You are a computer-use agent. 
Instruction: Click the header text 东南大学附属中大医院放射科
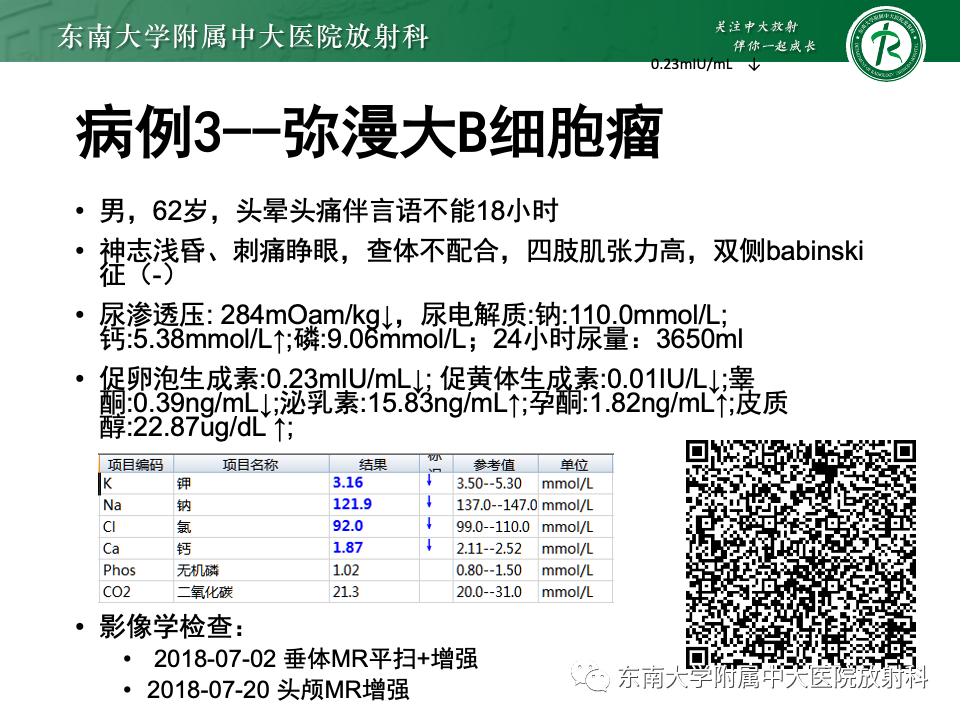coord(243,36)
